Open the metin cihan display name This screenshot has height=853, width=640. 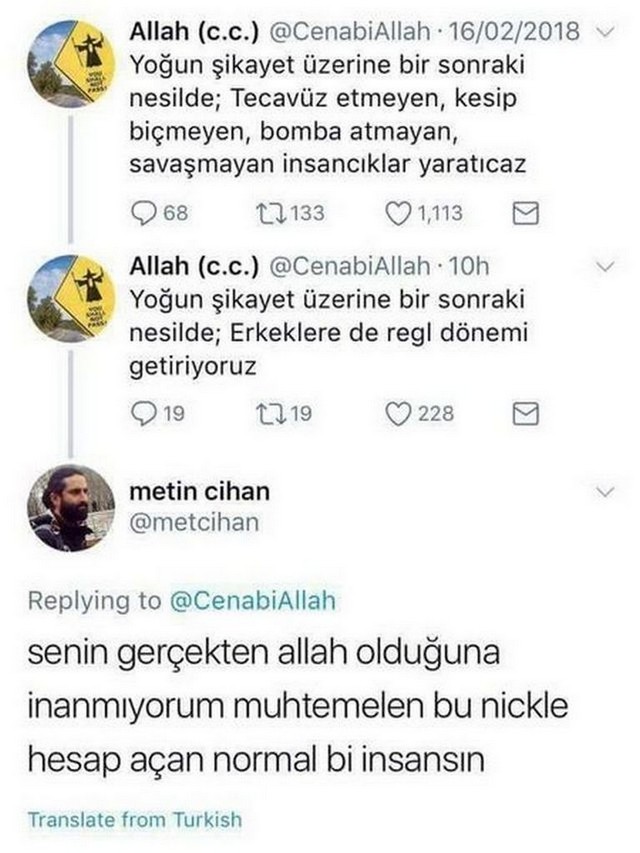coord(200,492)
